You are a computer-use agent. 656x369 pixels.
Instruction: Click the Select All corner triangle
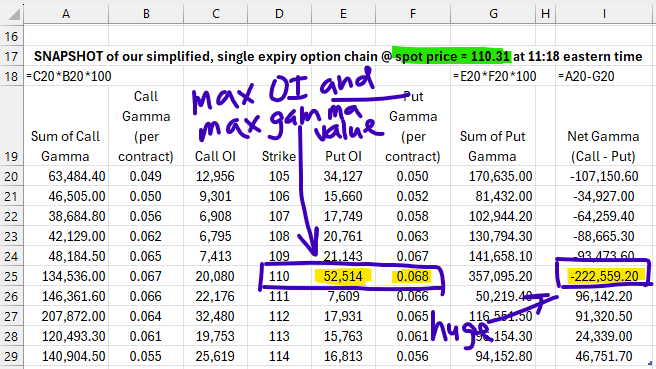[x=14, y=15]
